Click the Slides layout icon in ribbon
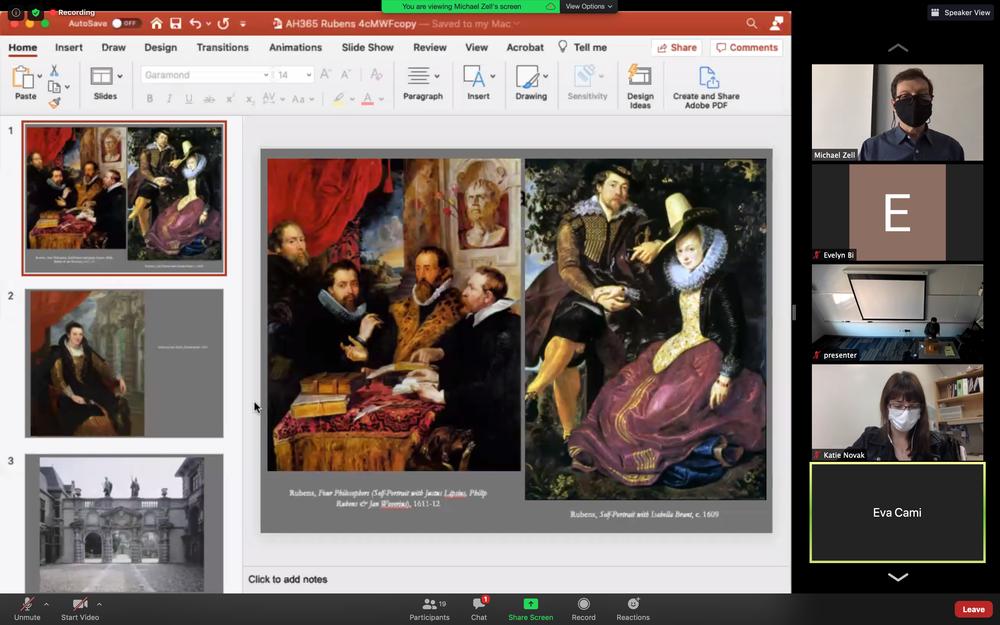Viewport: 1000px width, 625px height. 101,76
